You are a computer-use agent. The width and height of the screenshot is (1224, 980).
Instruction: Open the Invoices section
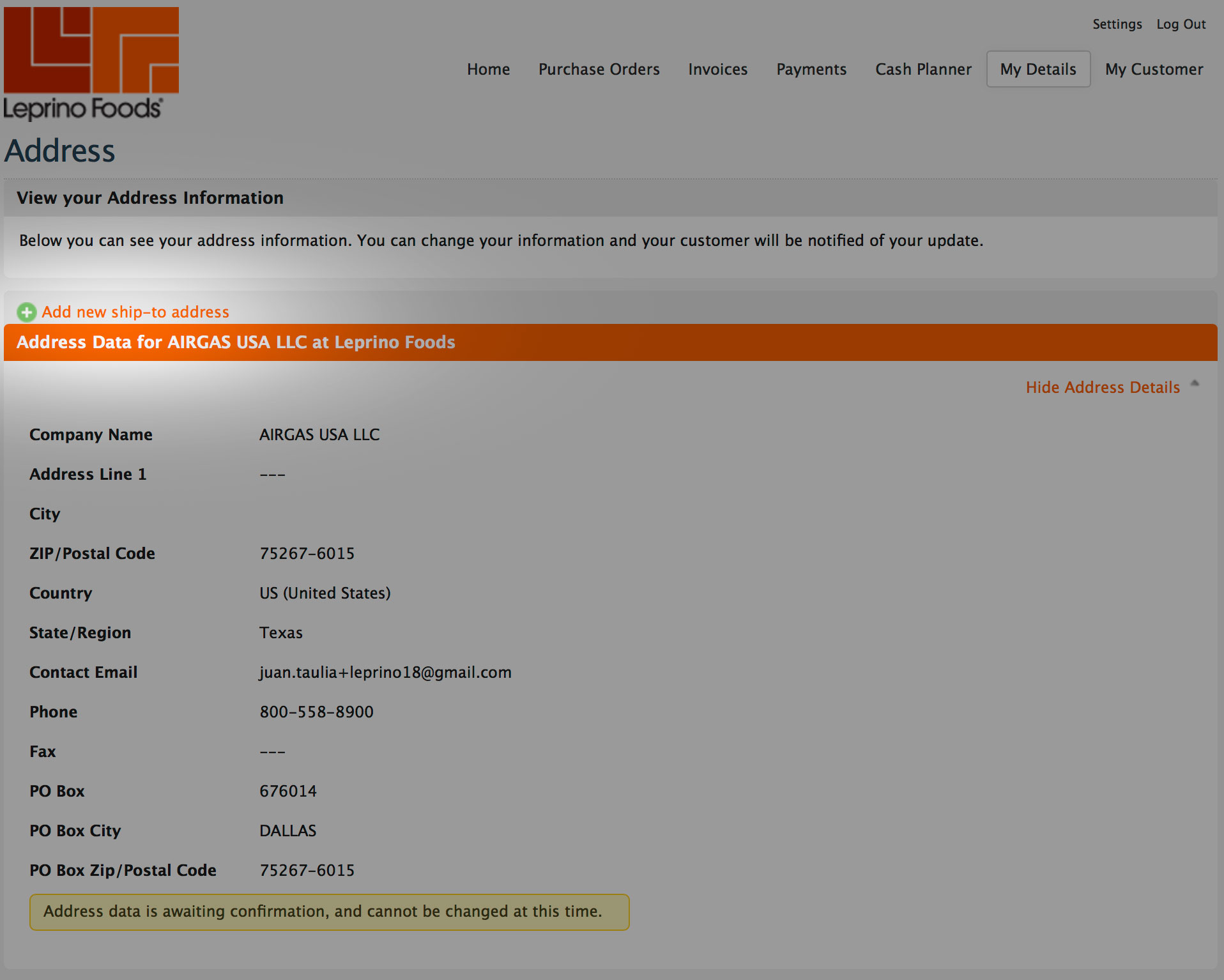point(717,69)
